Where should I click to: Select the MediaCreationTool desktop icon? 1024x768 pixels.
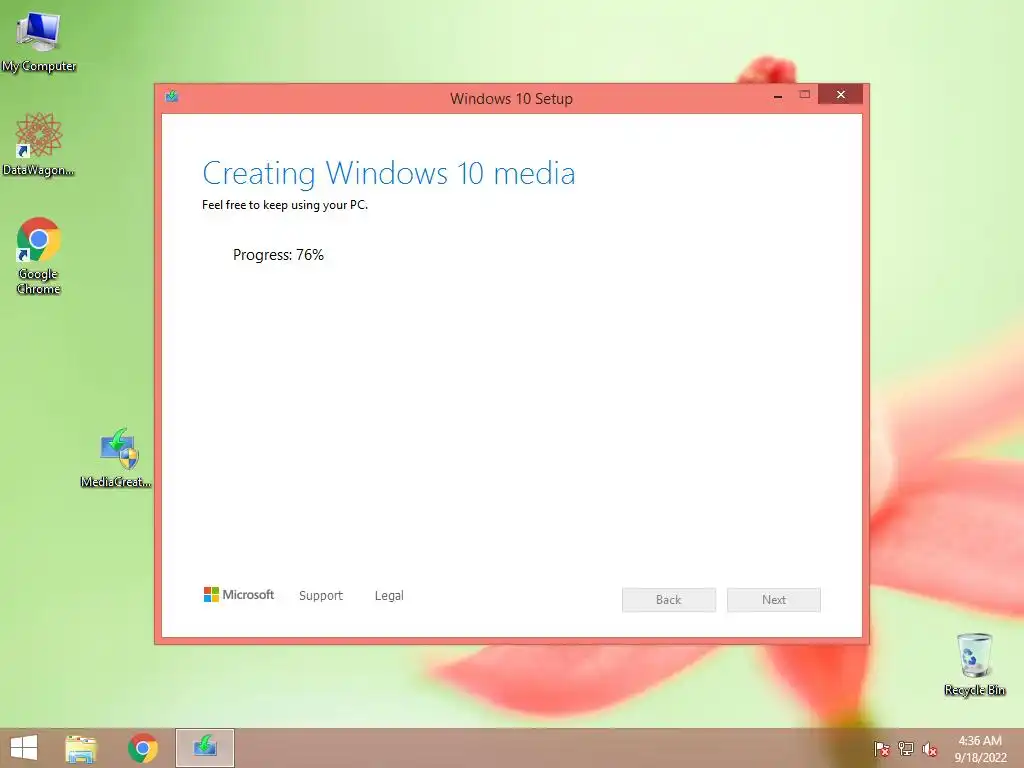click(116, 457)
